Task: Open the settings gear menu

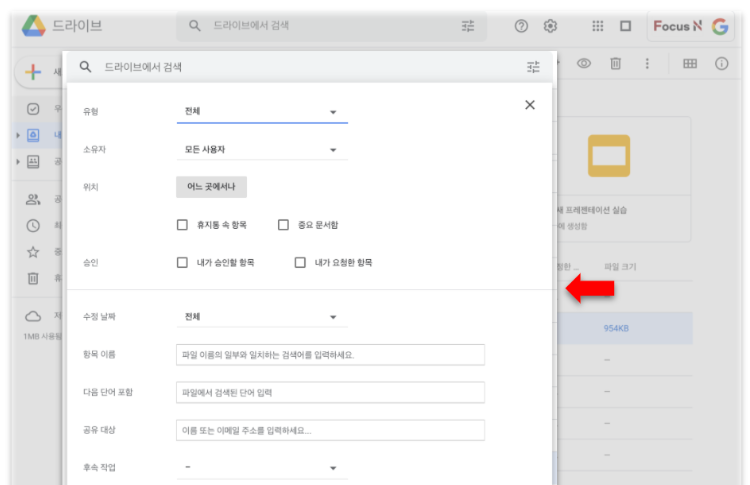Action: pyautogui.click(x=550, y=26)
